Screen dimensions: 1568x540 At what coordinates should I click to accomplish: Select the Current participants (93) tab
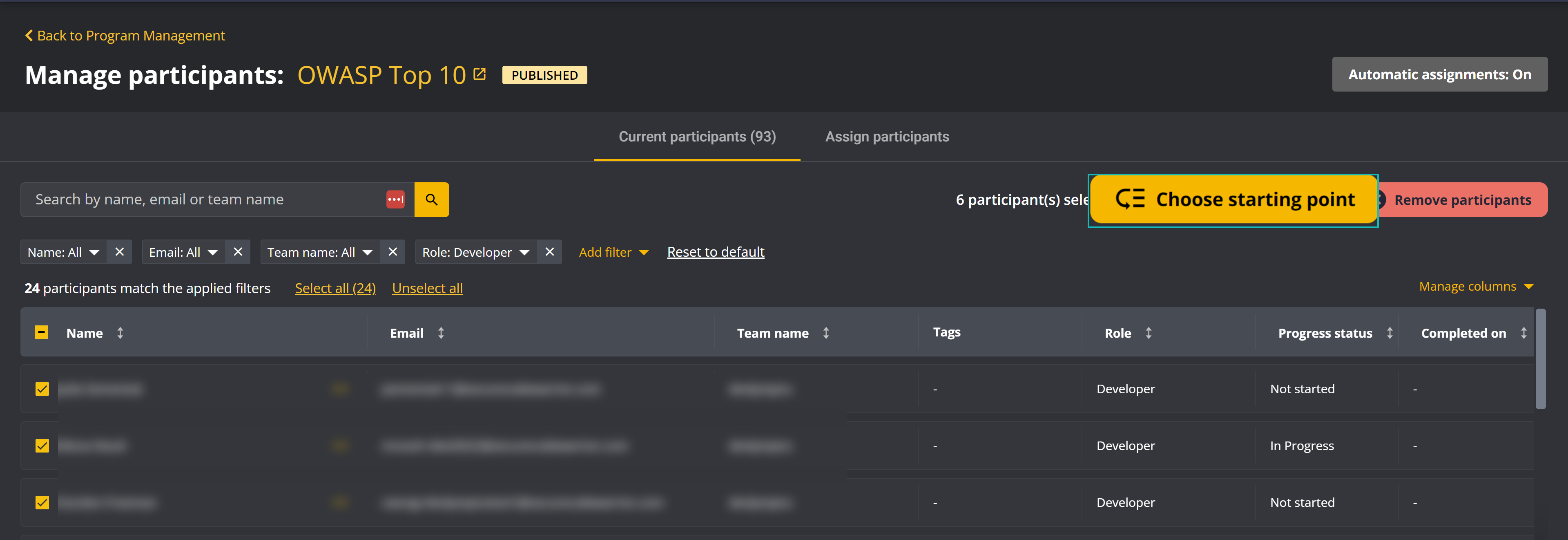point(697,137)
